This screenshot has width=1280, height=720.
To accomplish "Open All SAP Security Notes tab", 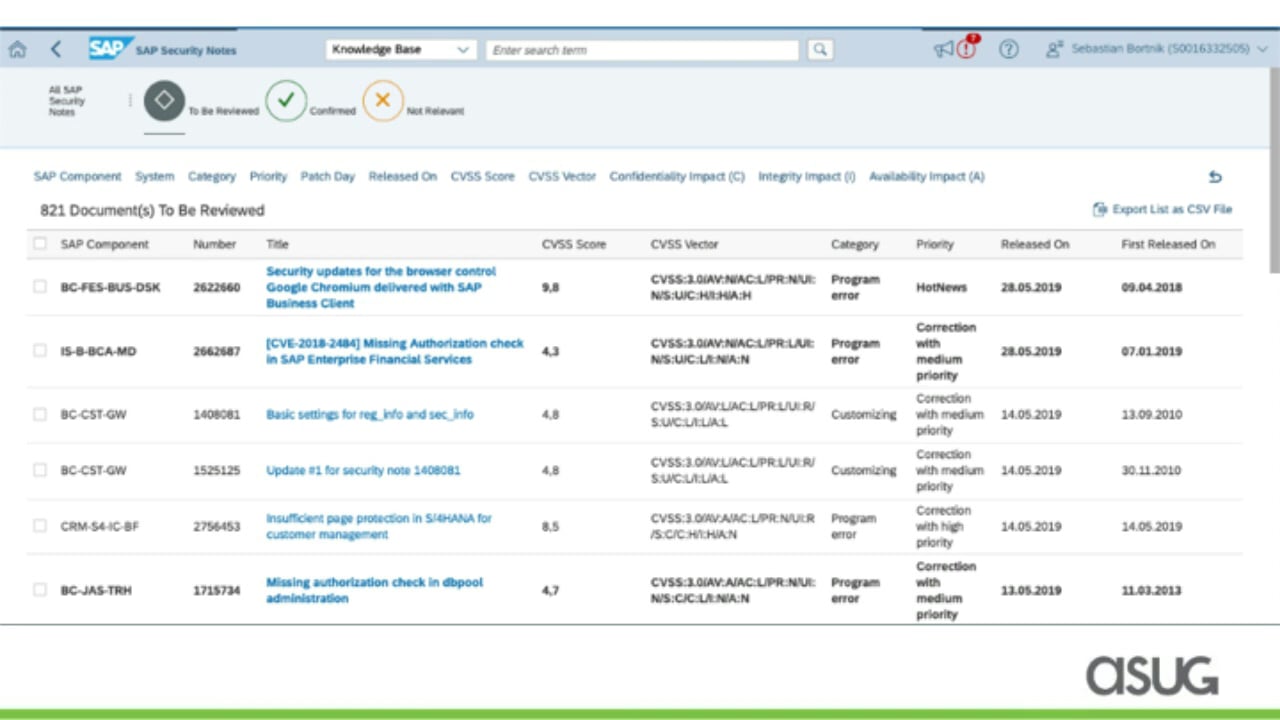I will (x=67, y=101).
